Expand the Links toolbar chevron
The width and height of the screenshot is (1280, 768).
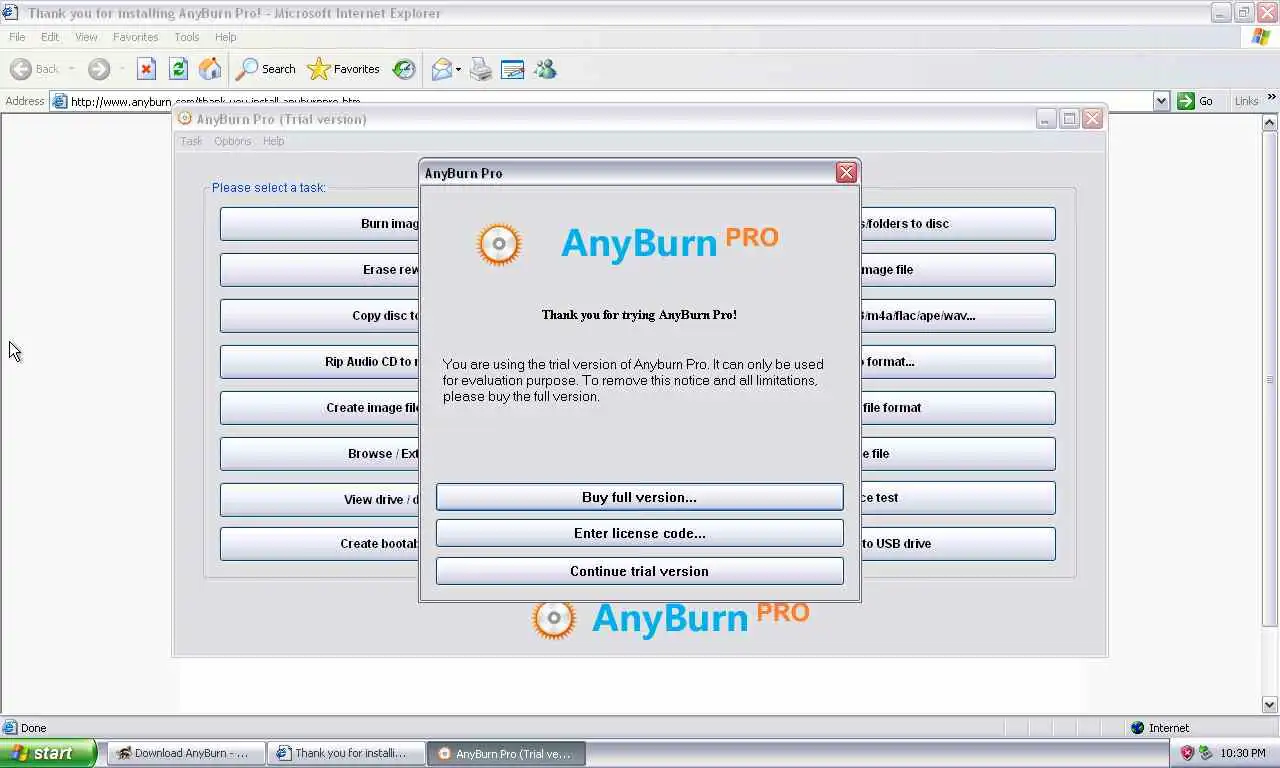(1272, 98)
